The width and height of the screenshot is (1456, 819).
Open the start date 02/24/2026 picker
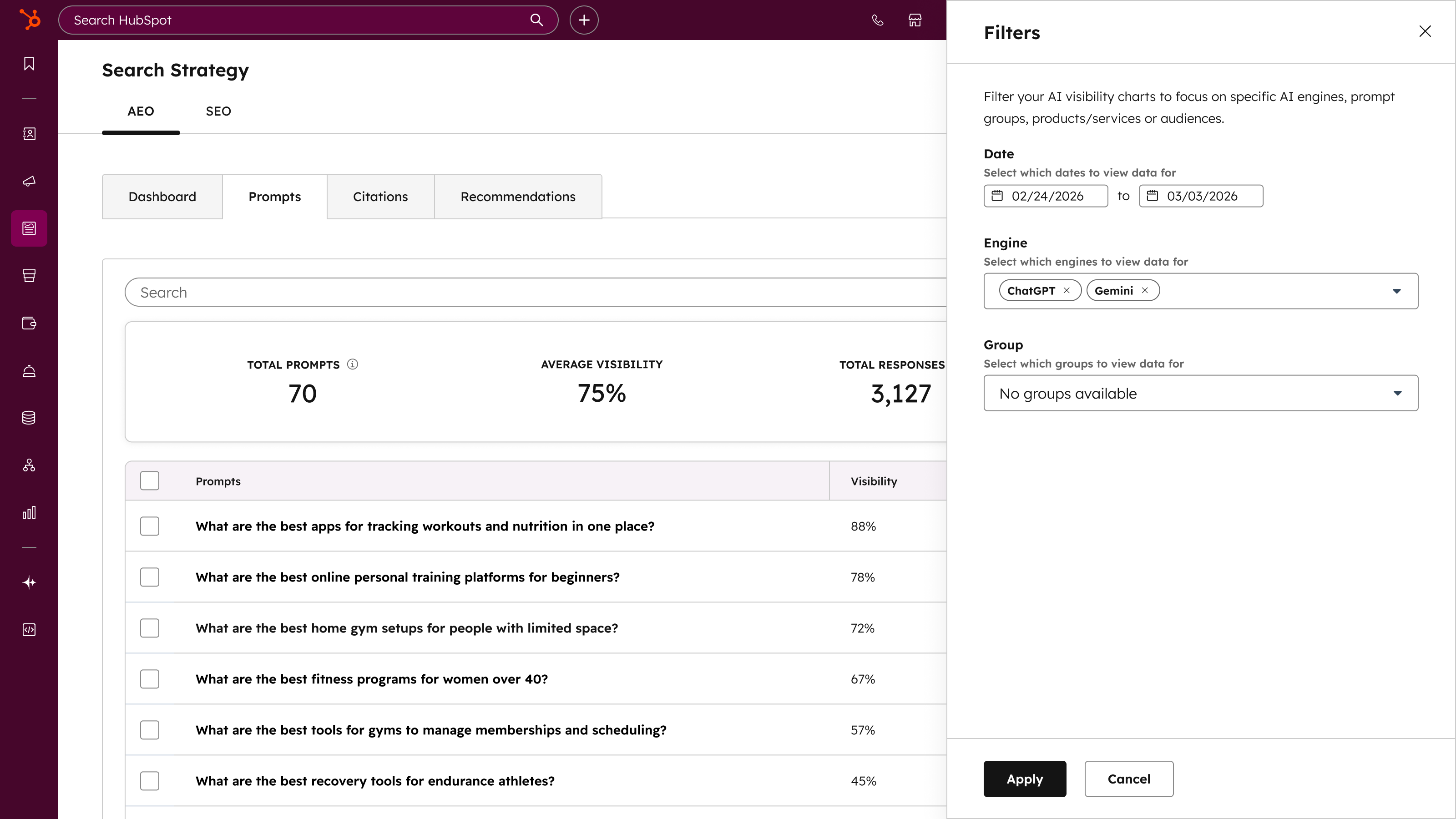[1046, 196]
